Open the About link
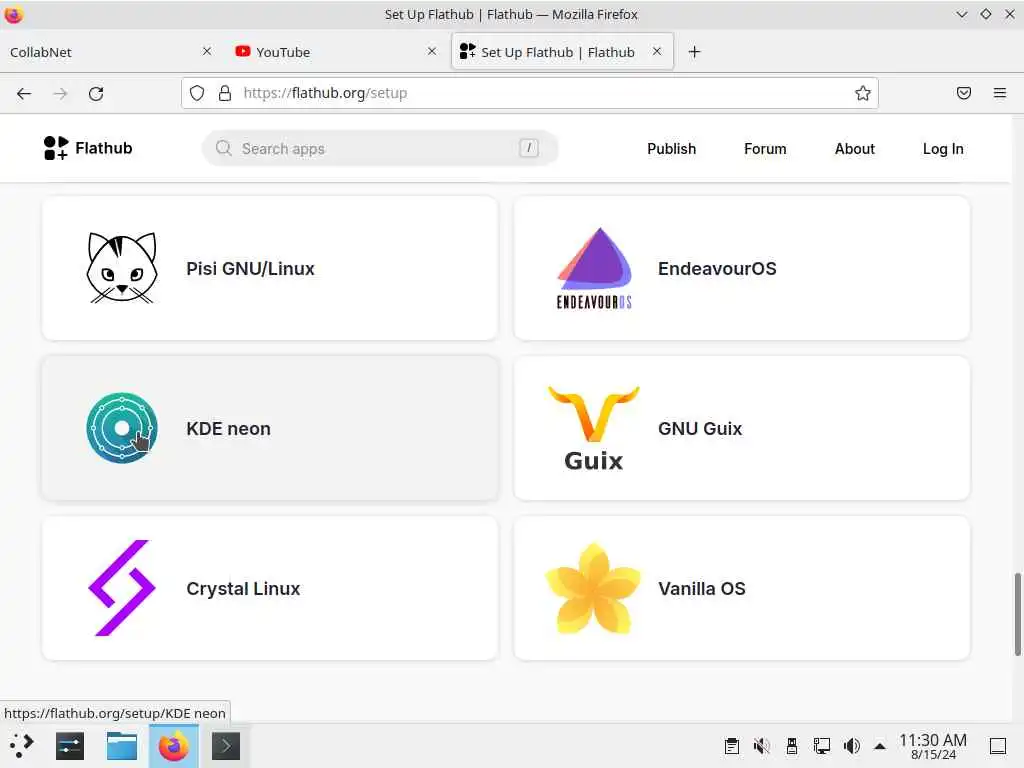Screen dimensions: 1024x768 coord(854,149)
